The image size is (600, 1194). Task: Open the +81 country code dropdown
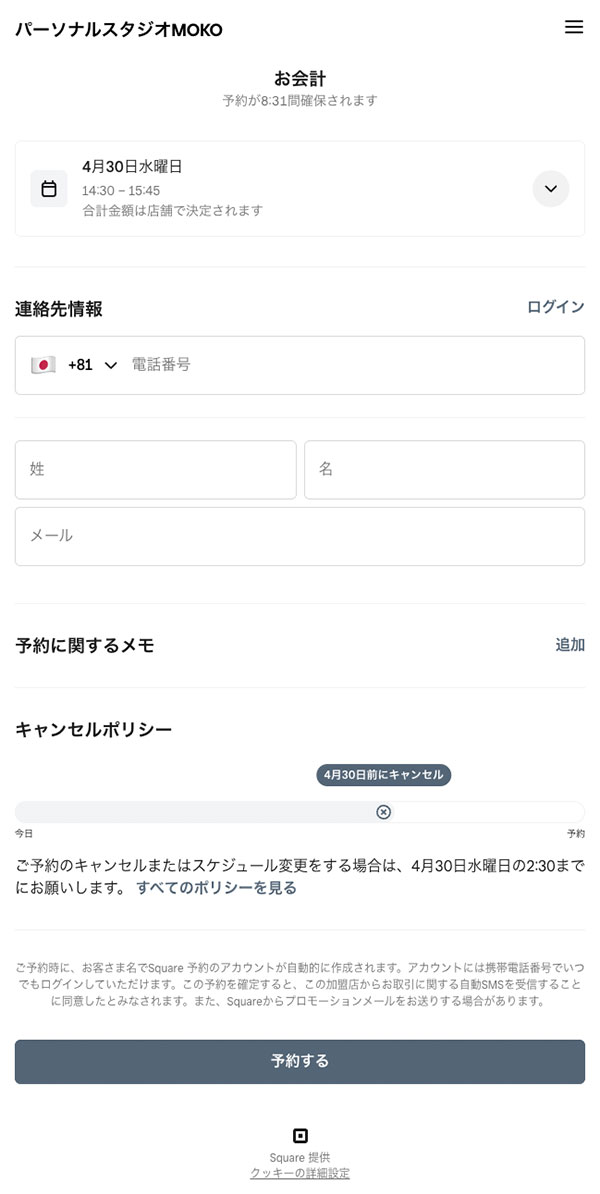(x=93, y=365)
